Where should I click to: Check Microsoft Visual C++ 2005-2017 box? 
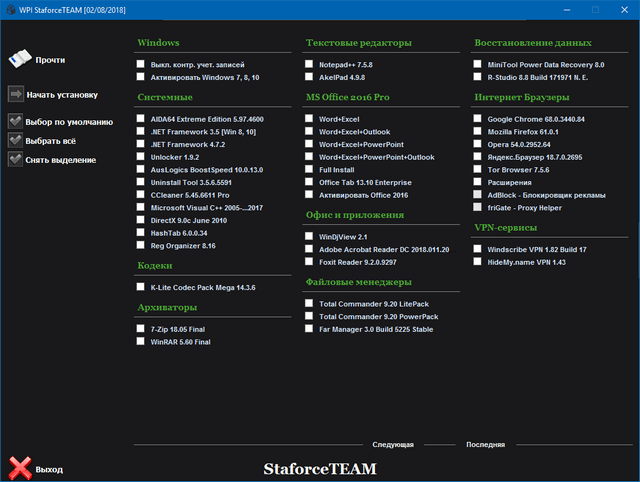tap(140, 207)
